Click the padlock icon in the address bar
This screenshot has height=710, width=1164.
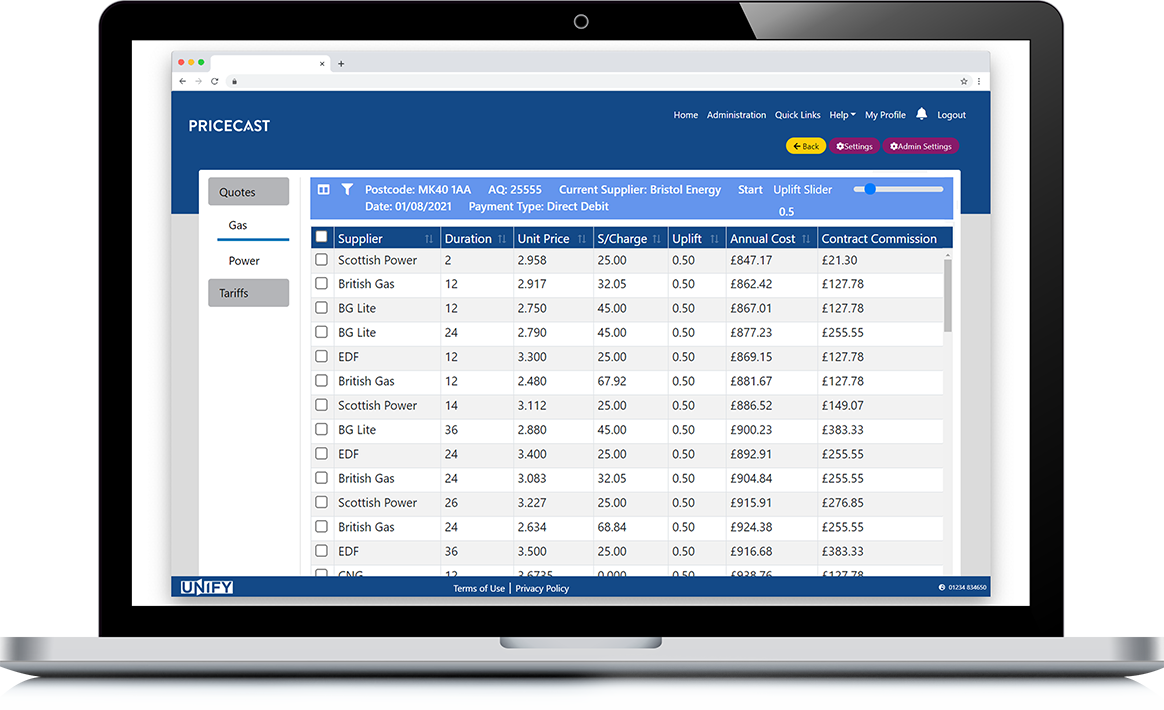pyautogui.click(x=234, y=82)
